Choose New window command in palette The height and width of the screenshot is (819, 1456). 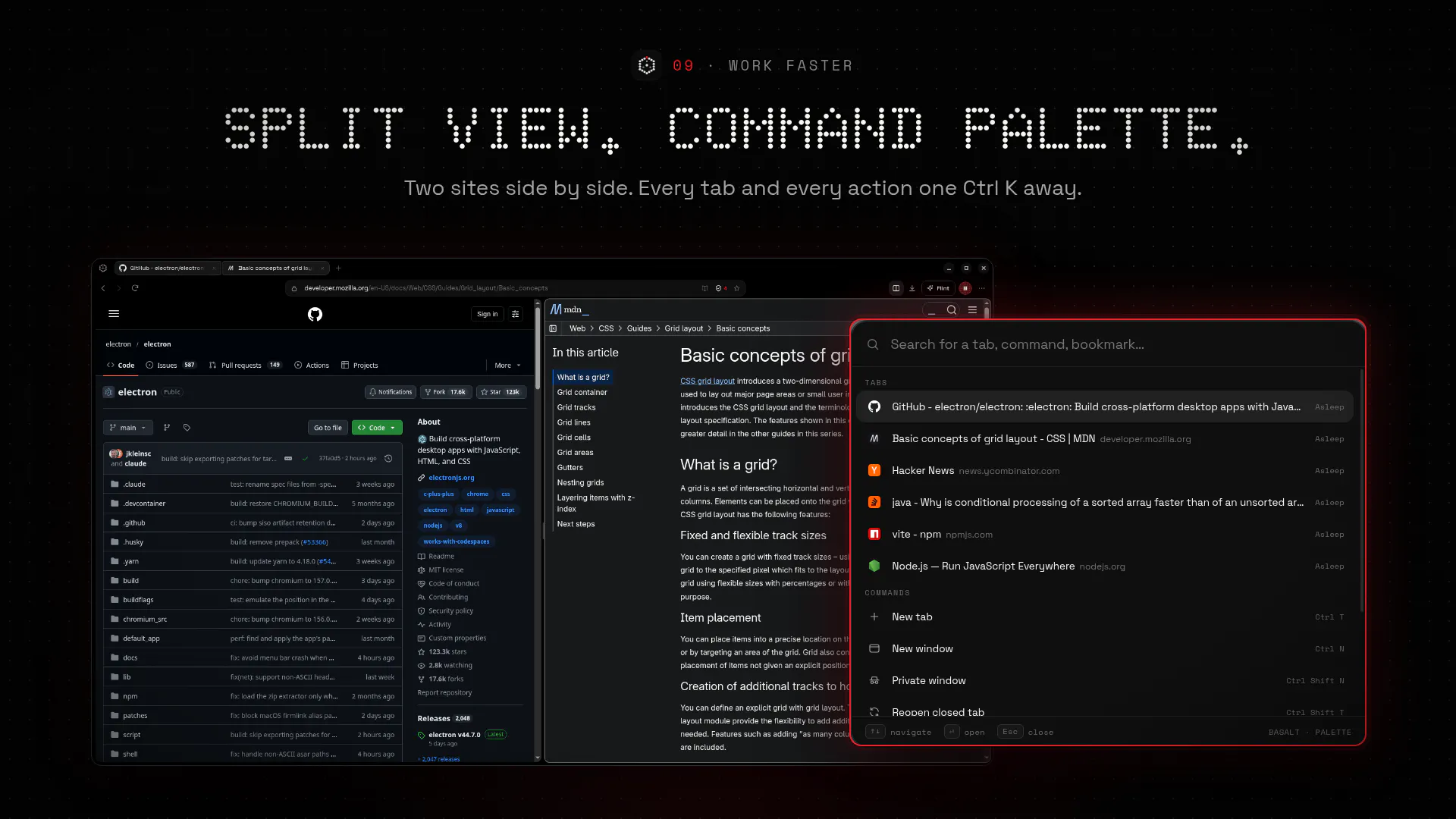[1105, 649]
